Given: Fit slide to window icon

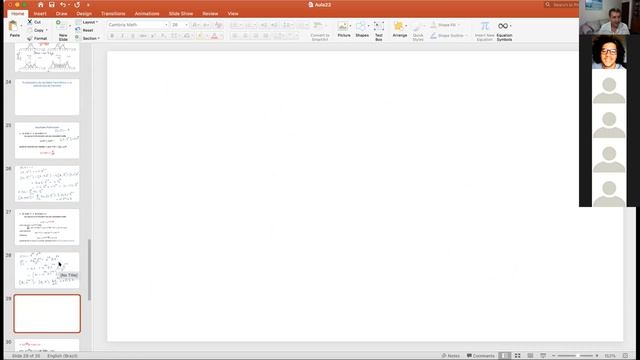Looking at the screenshot, I should [x=625, y=356].
